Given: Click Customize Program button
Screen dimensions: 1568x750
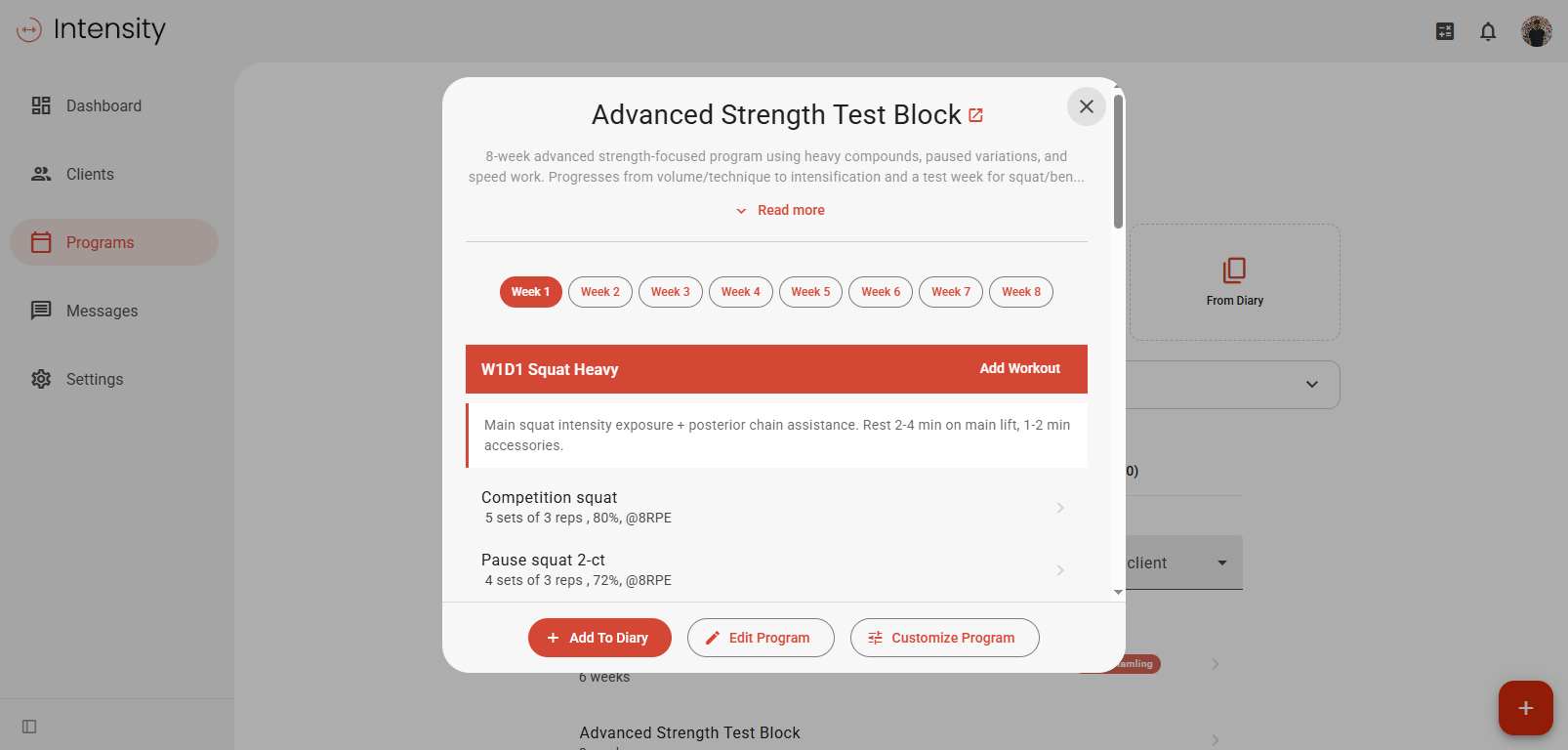Looking at the screenshot, I should pyautogui.click(x=944, y=638).
